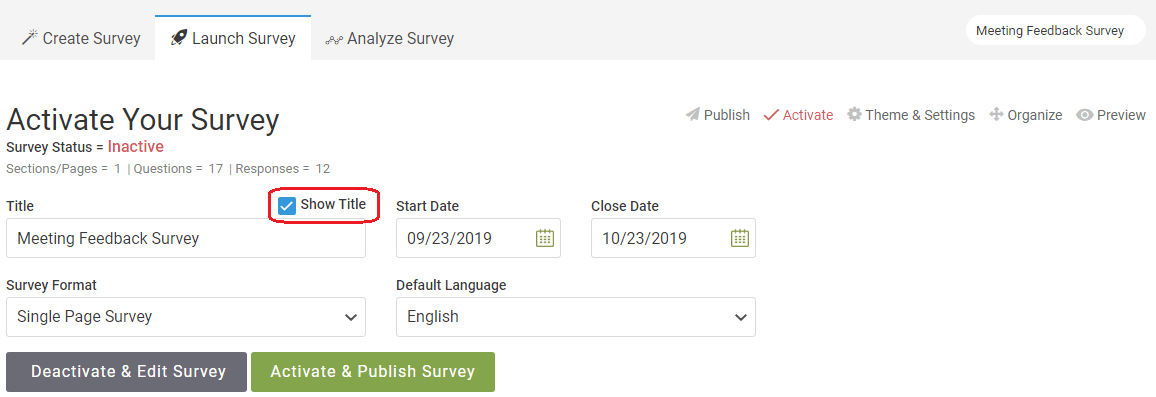Click the Activate checkmark icon
1156x397 pixels.
pos(771,115)
